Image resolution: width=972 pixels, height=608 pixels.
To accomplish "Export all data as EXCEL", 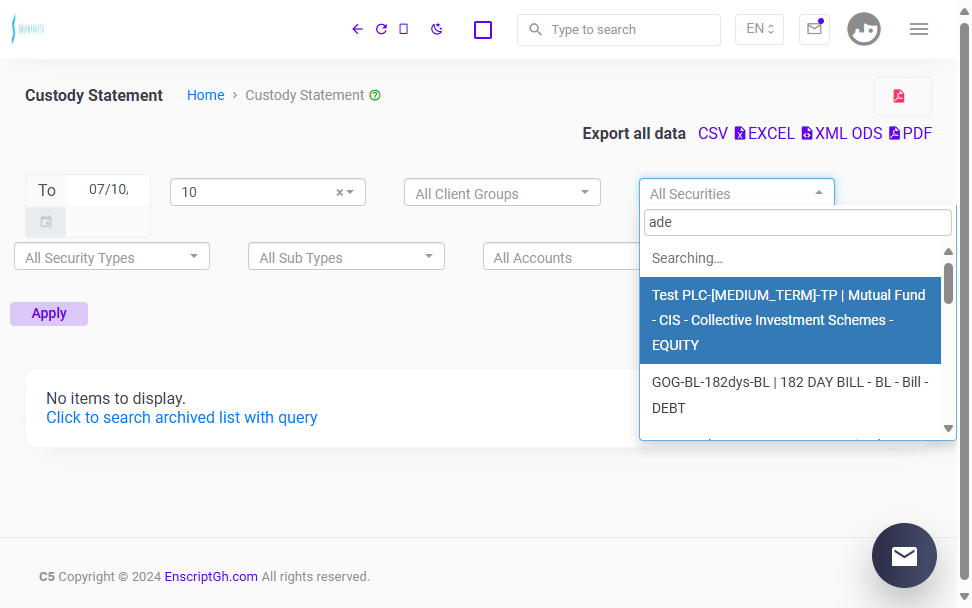I will pyautogui.click(x=764, y=134).
